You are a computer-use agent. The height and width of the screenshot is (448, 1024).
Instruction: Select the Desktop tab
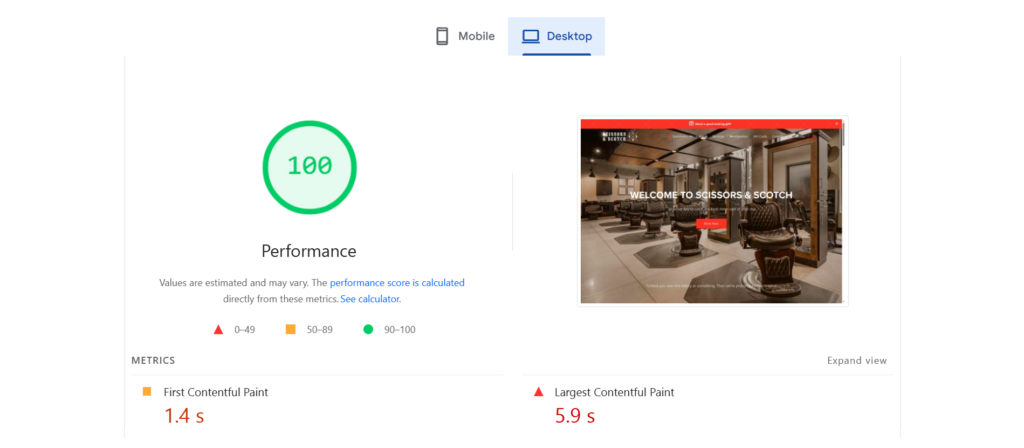pos(557,36)
